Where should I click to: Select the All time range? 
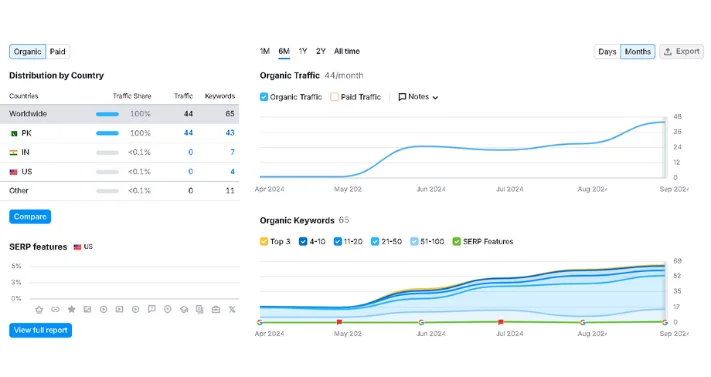[x=347, y=51]
